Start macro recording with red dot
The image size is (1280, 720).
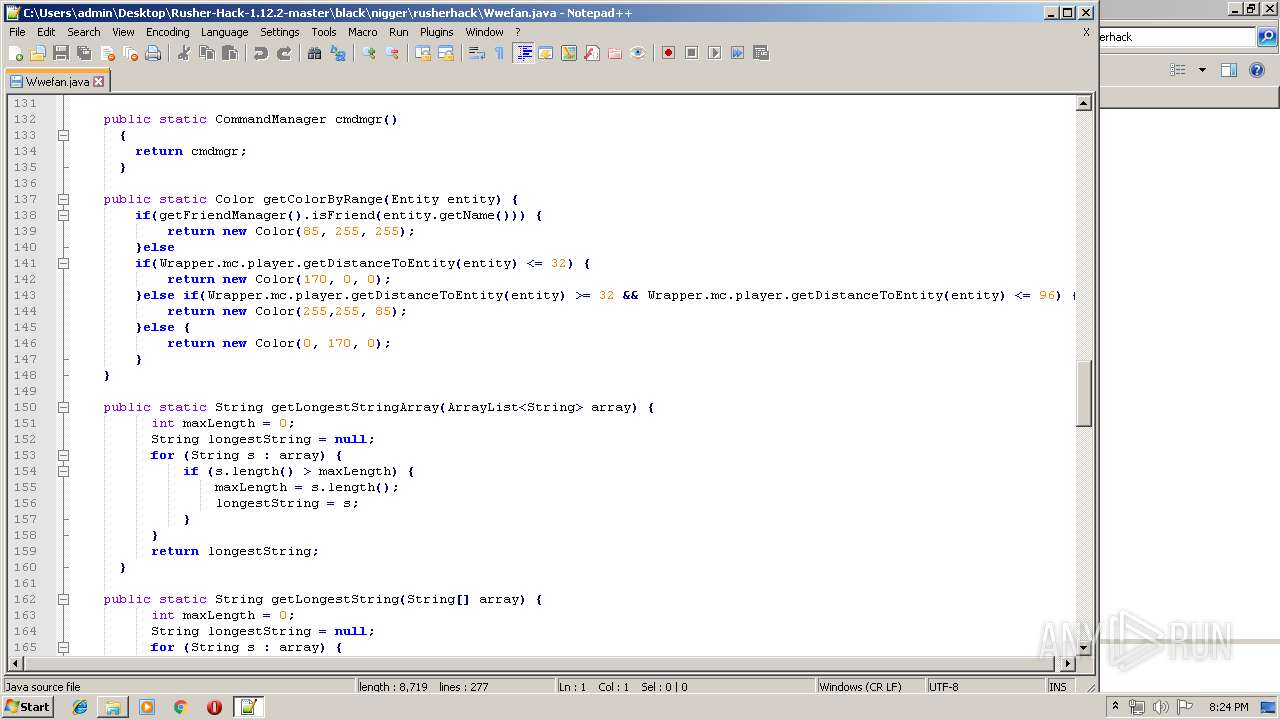668,53
